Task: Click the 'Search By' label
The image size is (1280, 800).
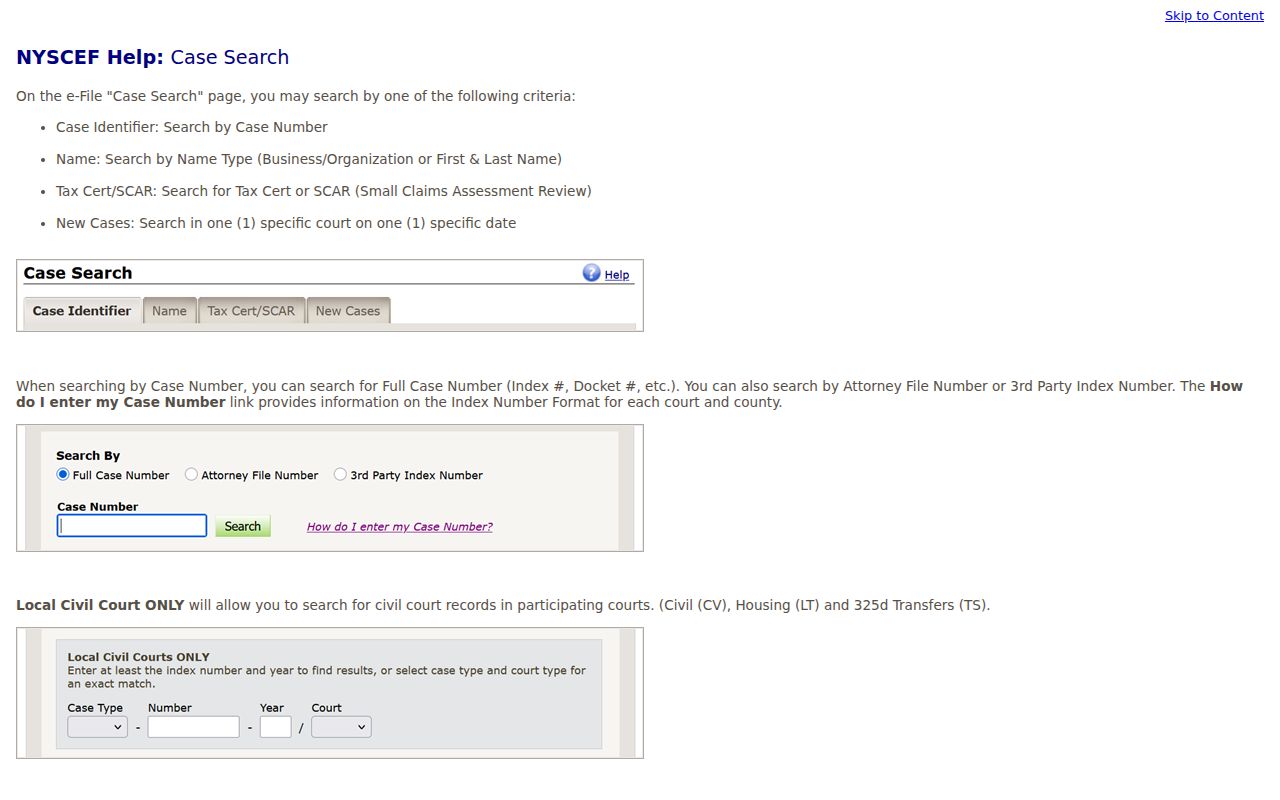Action: point(88,456)
